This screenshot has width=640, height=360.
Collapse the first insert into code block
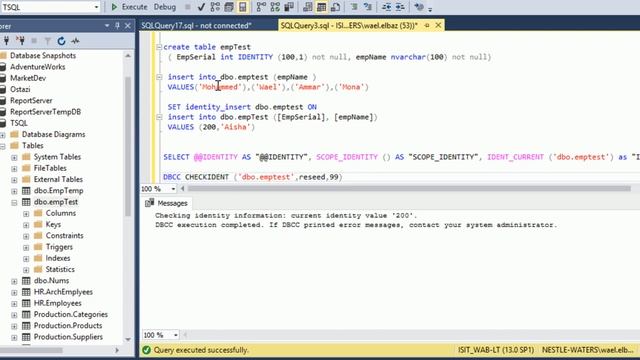coord(159,77)
